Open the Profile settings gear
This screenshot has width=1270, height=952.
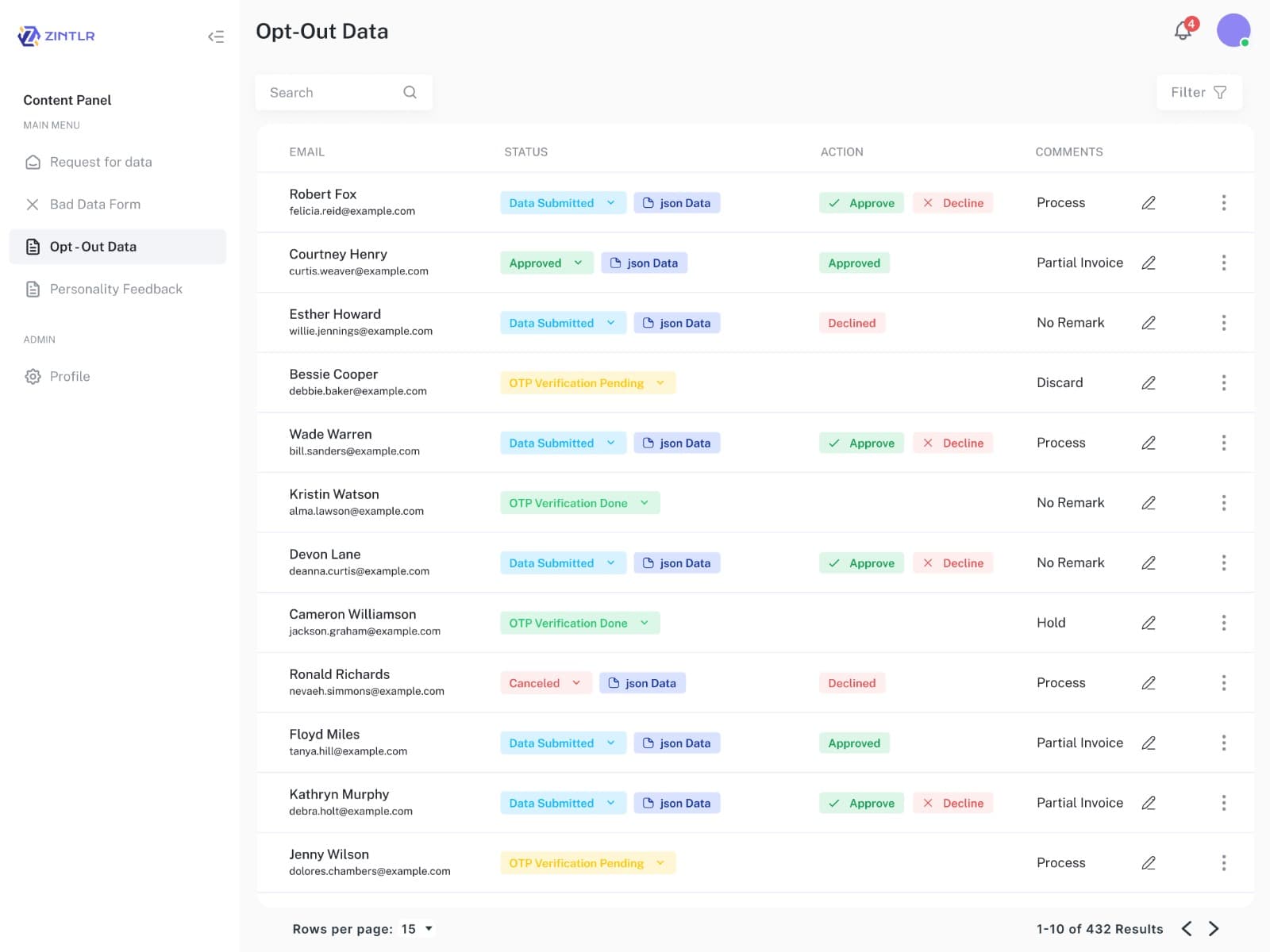coord(33,376)
